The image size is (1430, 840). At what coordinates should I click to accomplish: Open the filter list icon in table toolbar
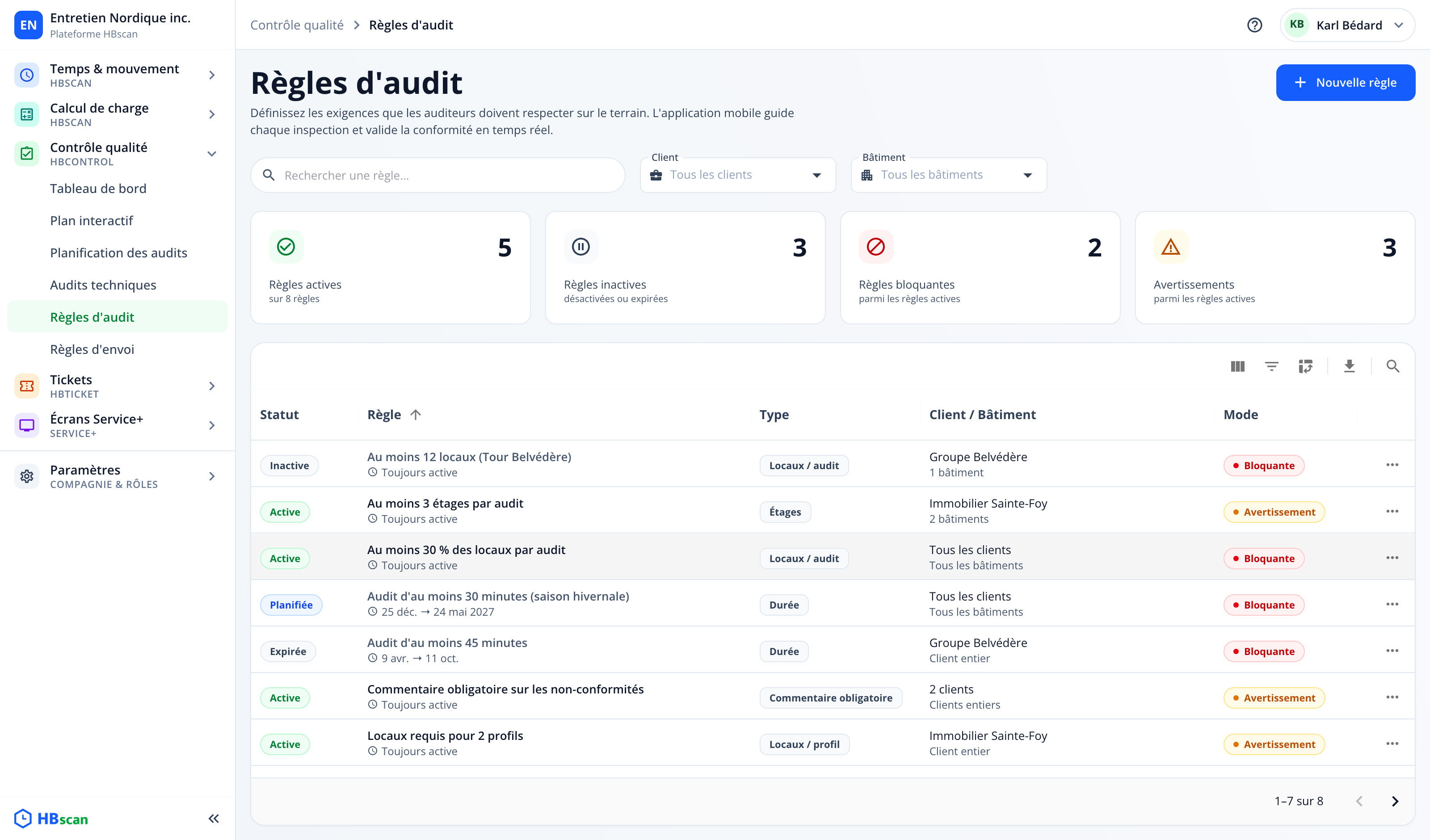point(1272,366)
